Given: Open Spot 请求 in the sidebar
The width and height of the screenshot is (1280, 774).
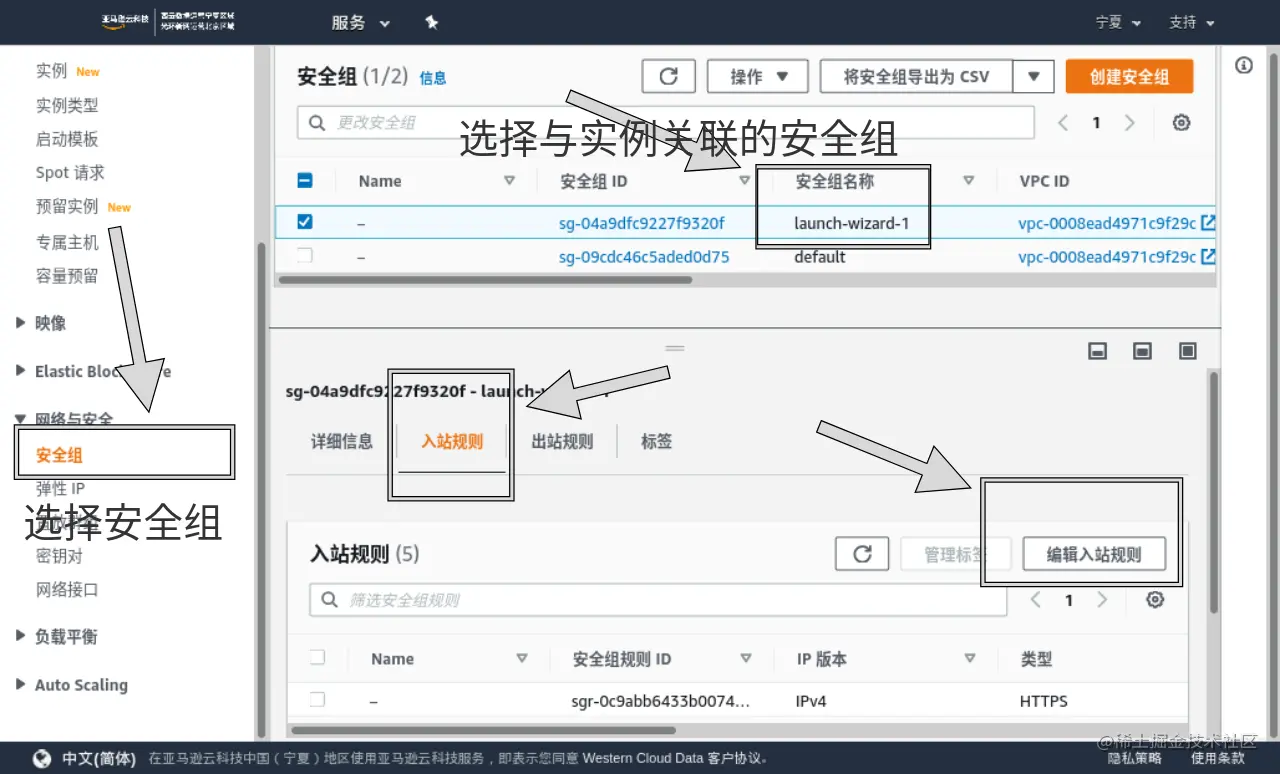Looking at the screenshot, I should tap(70, 173).
